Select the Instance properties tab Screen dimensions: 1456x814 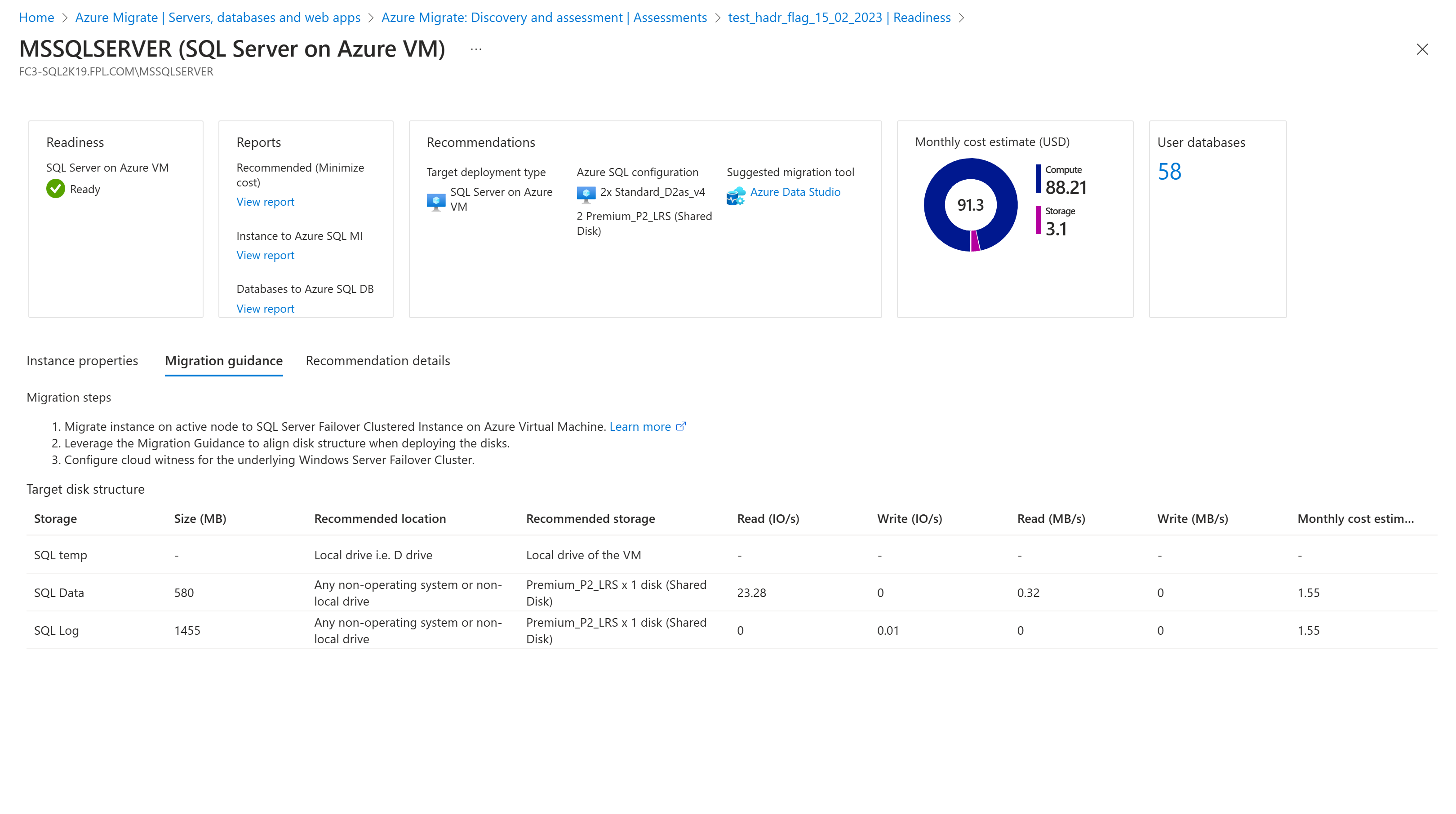82,360
